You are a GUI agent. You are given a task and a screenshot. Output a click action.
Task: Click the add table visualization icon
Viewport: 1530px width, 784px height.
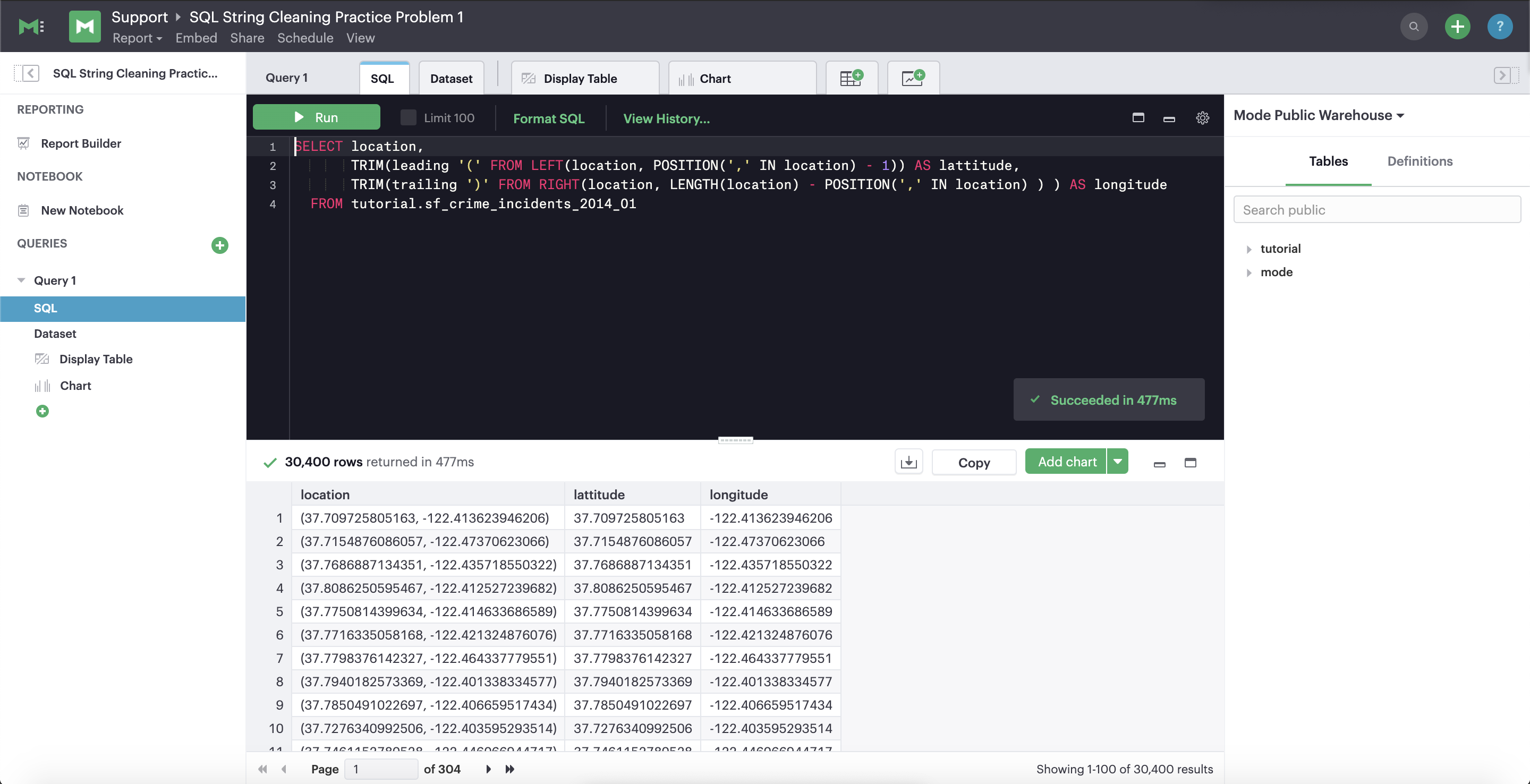[851, 78]
